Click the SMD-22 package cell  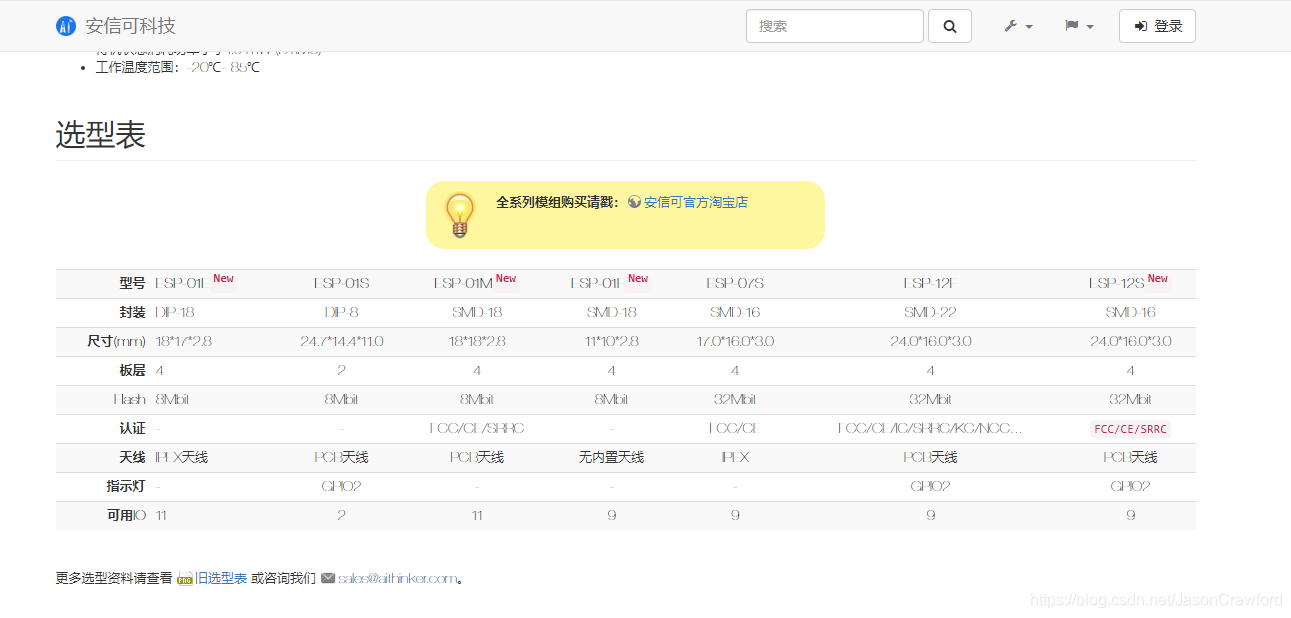(x=930, y=313)
